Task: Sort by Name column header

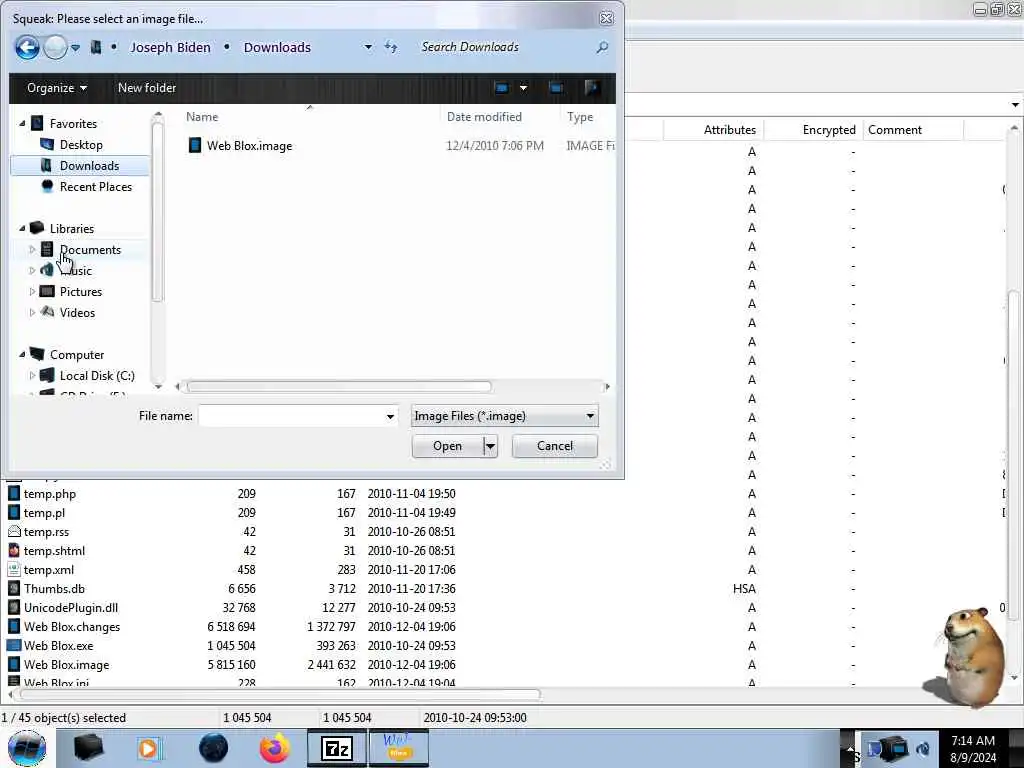Action: pos(202,117)
